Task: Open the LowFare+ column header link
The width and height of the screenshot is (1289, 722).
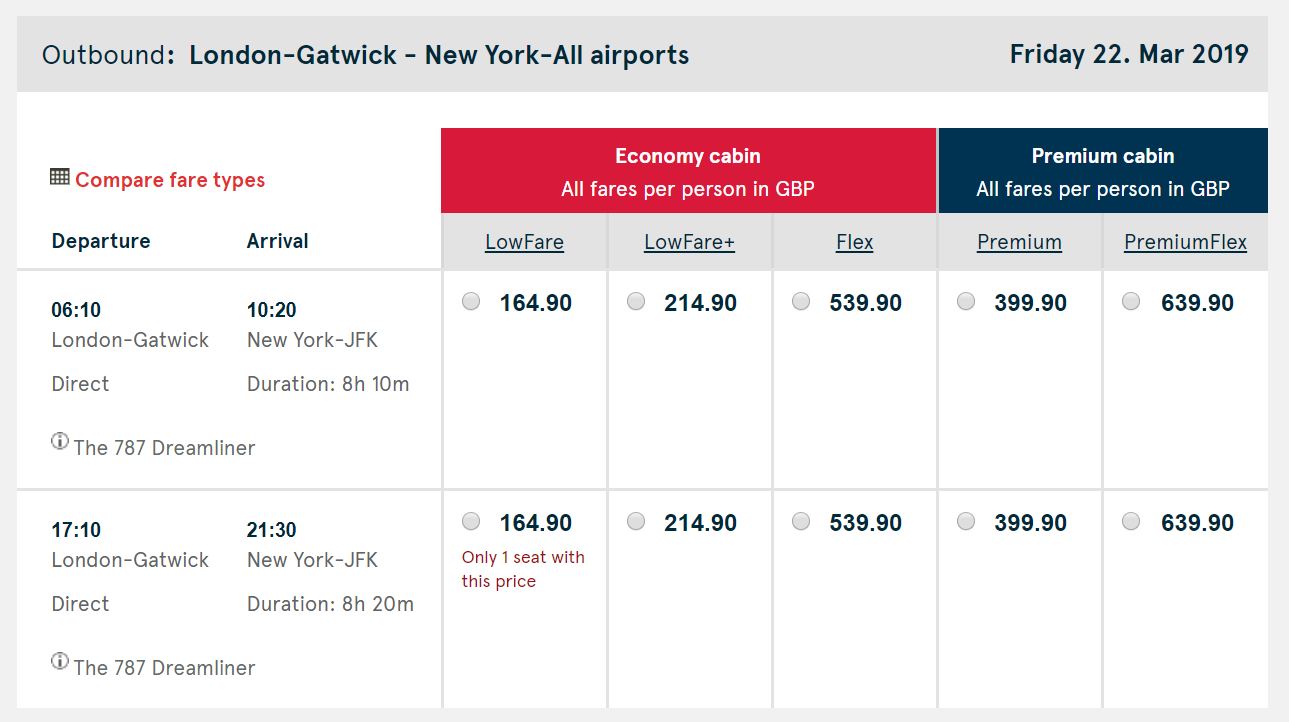Action: [x=689, y=242]
